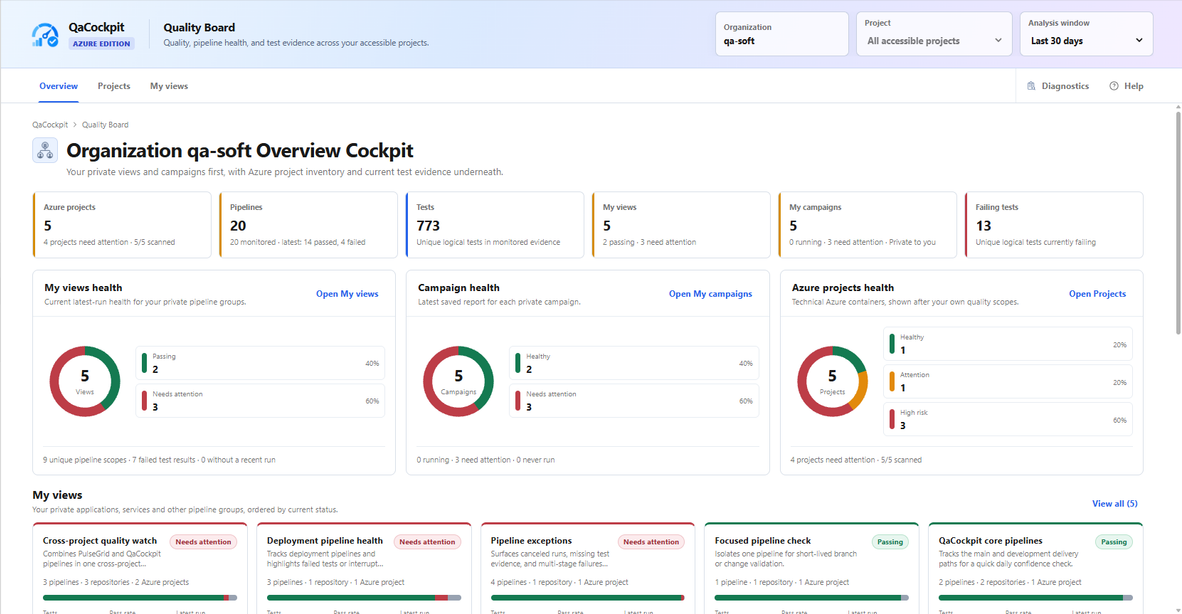This screenshot has height=614, width=1182.
Task: Click the green Passing color bar in My views health
Action: (x=144, y=363)
